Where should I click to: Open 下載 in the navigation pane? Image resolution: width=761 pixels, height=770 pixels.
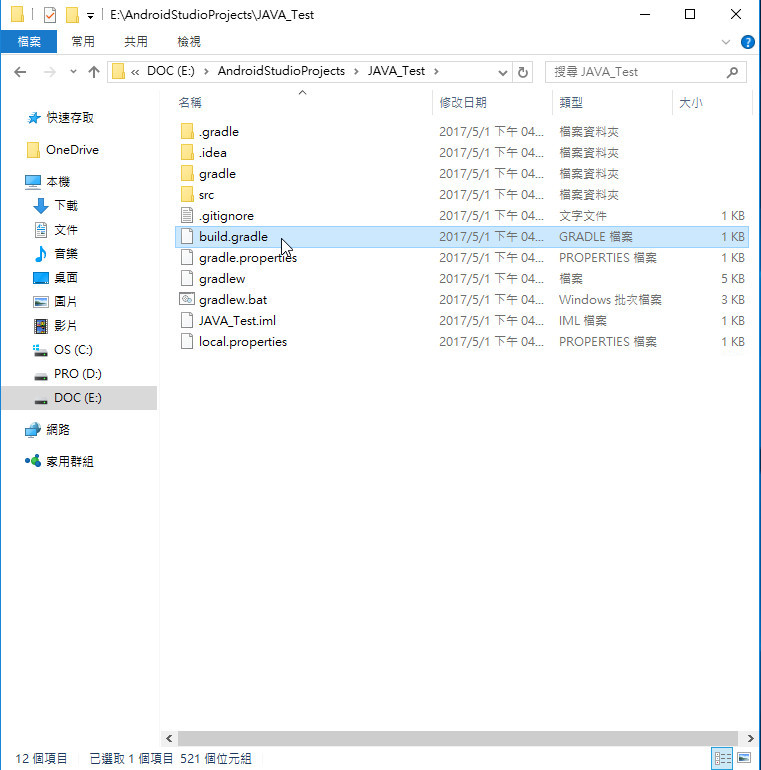tap(66, 205)
